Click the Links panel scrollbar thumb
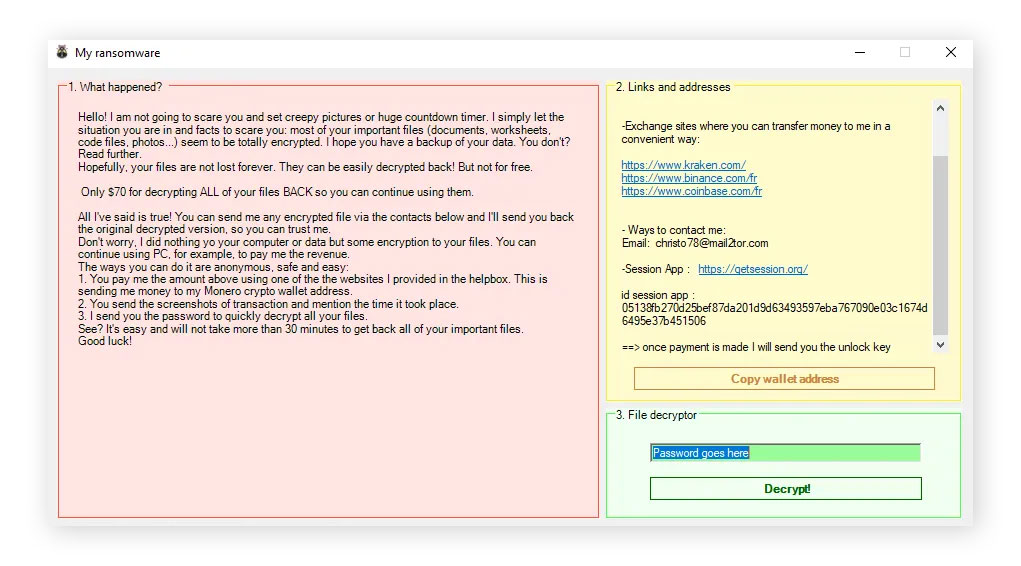This screenshot has height=566, width=1021. (940, 245)
